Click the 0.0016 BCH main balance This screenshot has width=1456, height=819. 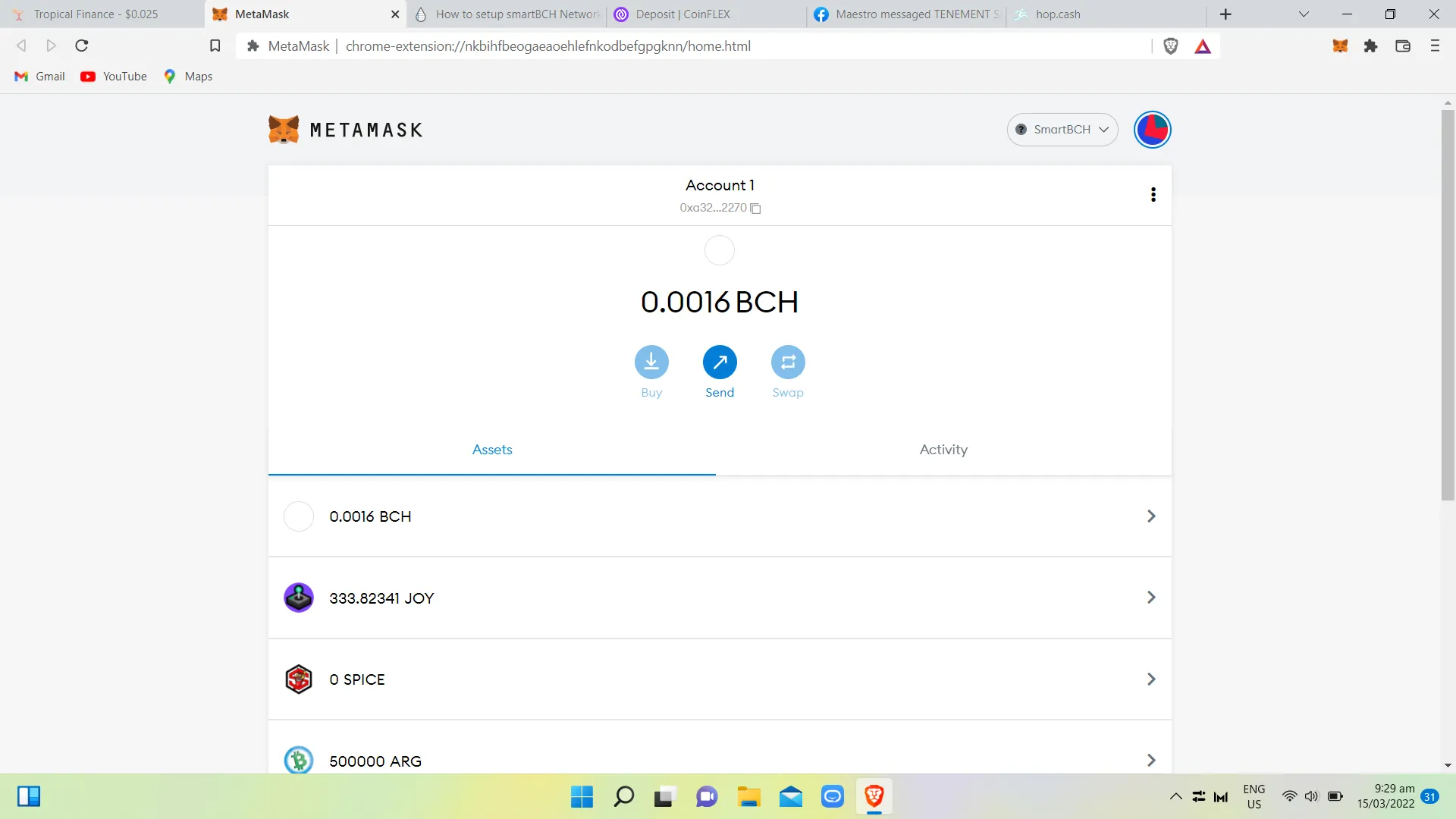coord(720,302)
